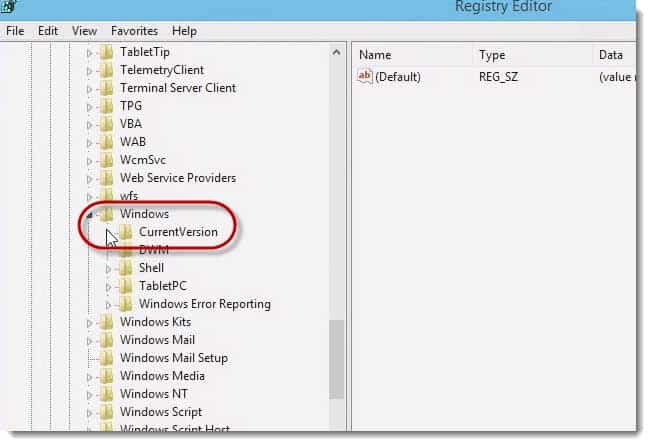
Task: Click the tree scrollbar up arrow
Action: (337, 52)
